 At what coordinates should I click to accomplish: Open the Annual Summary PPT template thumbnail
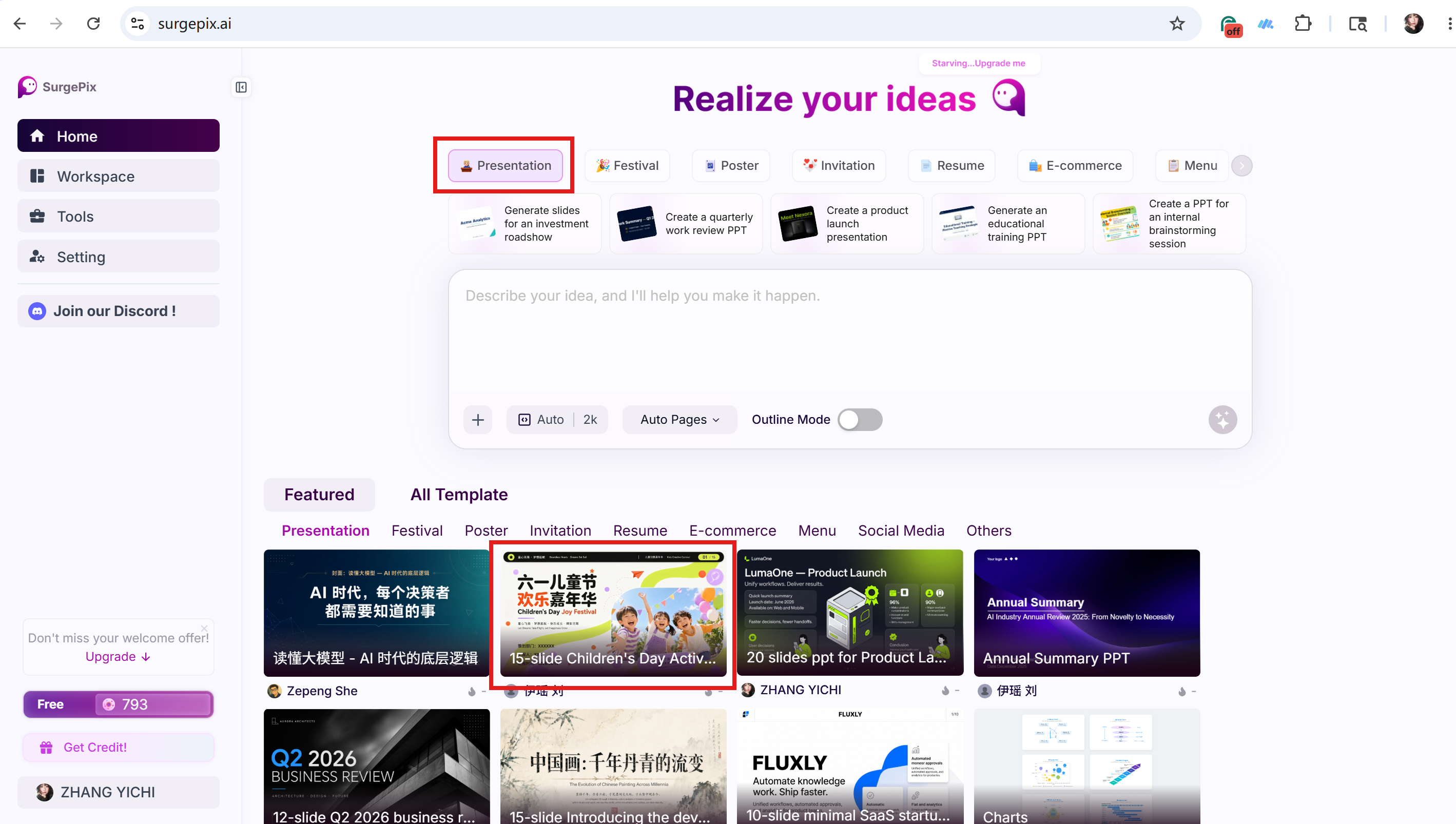click(1086, 612)
